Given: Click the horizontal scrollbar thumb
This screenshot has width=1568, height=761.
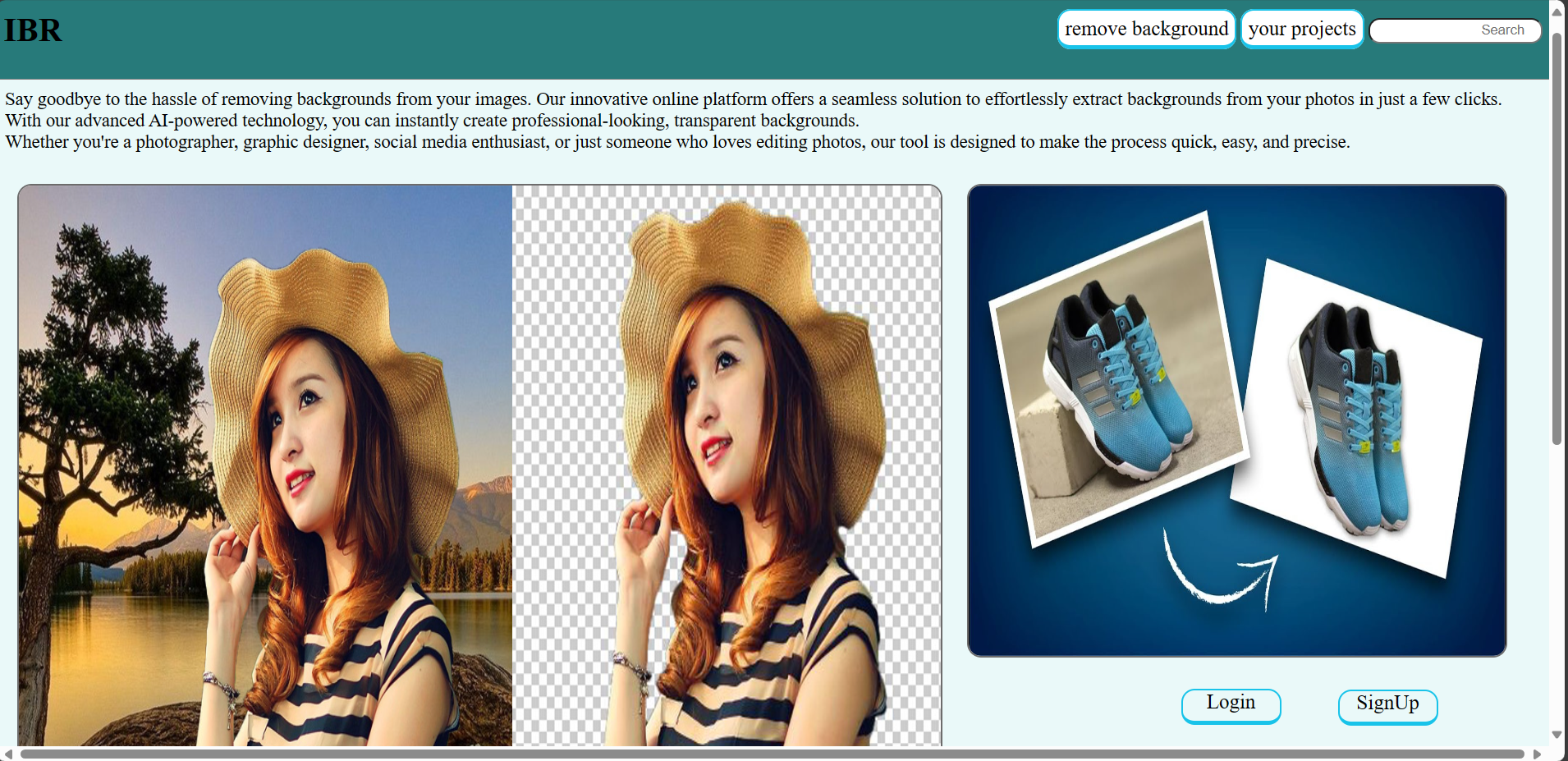Looking at the screenshot, I should click(x=772, y=754).
